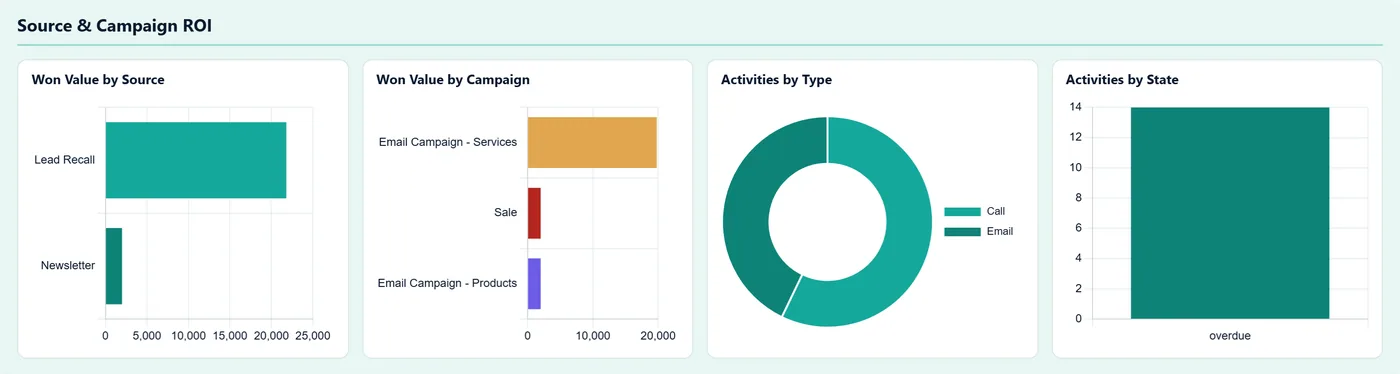
Task: Click the overdue bar in Activities by State
Action: coord(1230,213)
